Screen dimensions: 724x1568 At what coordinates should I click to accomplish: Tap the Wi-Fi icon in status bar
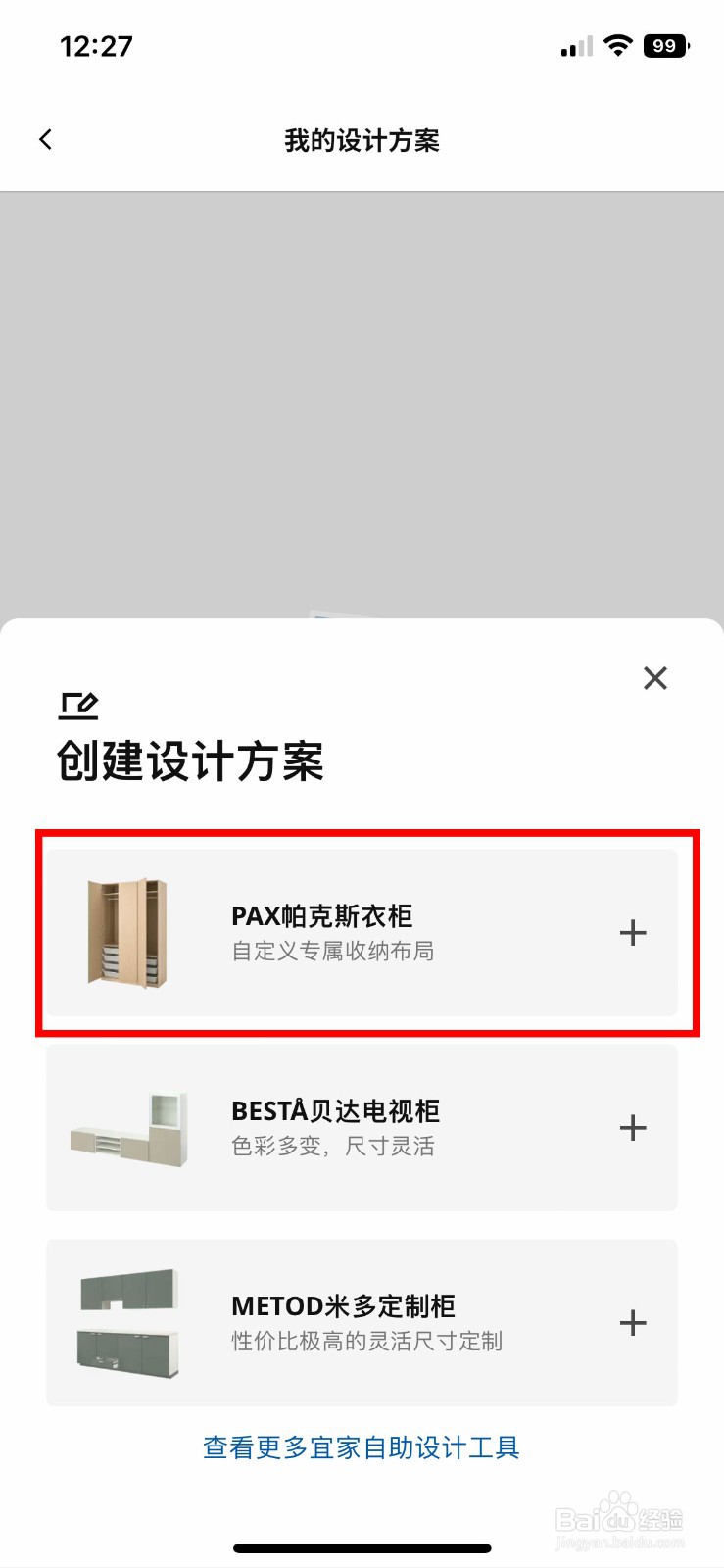pyautogui.click(x=618, y=45)
